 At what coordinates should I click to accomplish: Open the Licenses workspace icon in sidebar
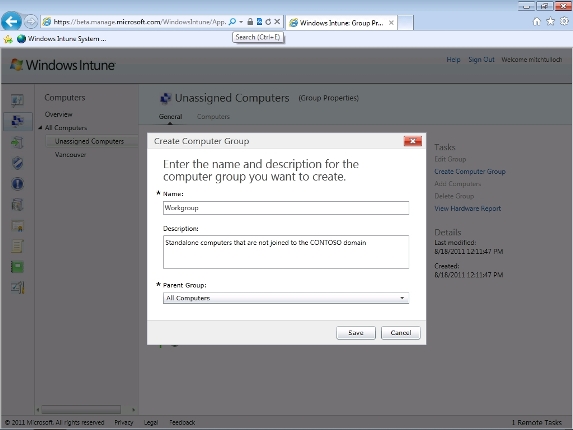pyautogui.click(x=17, y=226)
